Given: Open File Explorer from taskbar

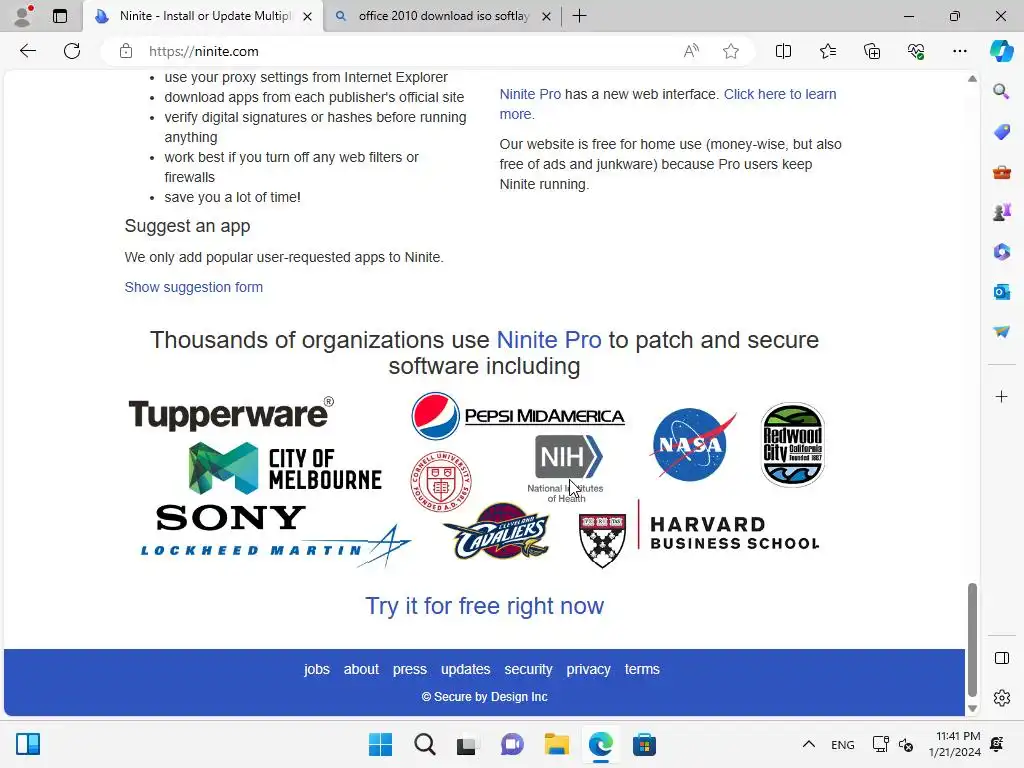Looking at the screenshot, I should (556, 744).
